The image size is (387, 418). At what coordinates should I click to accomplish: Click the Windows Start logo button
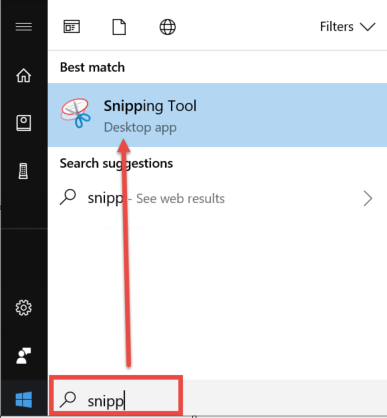pyautogui.click(x=24, y=399)
